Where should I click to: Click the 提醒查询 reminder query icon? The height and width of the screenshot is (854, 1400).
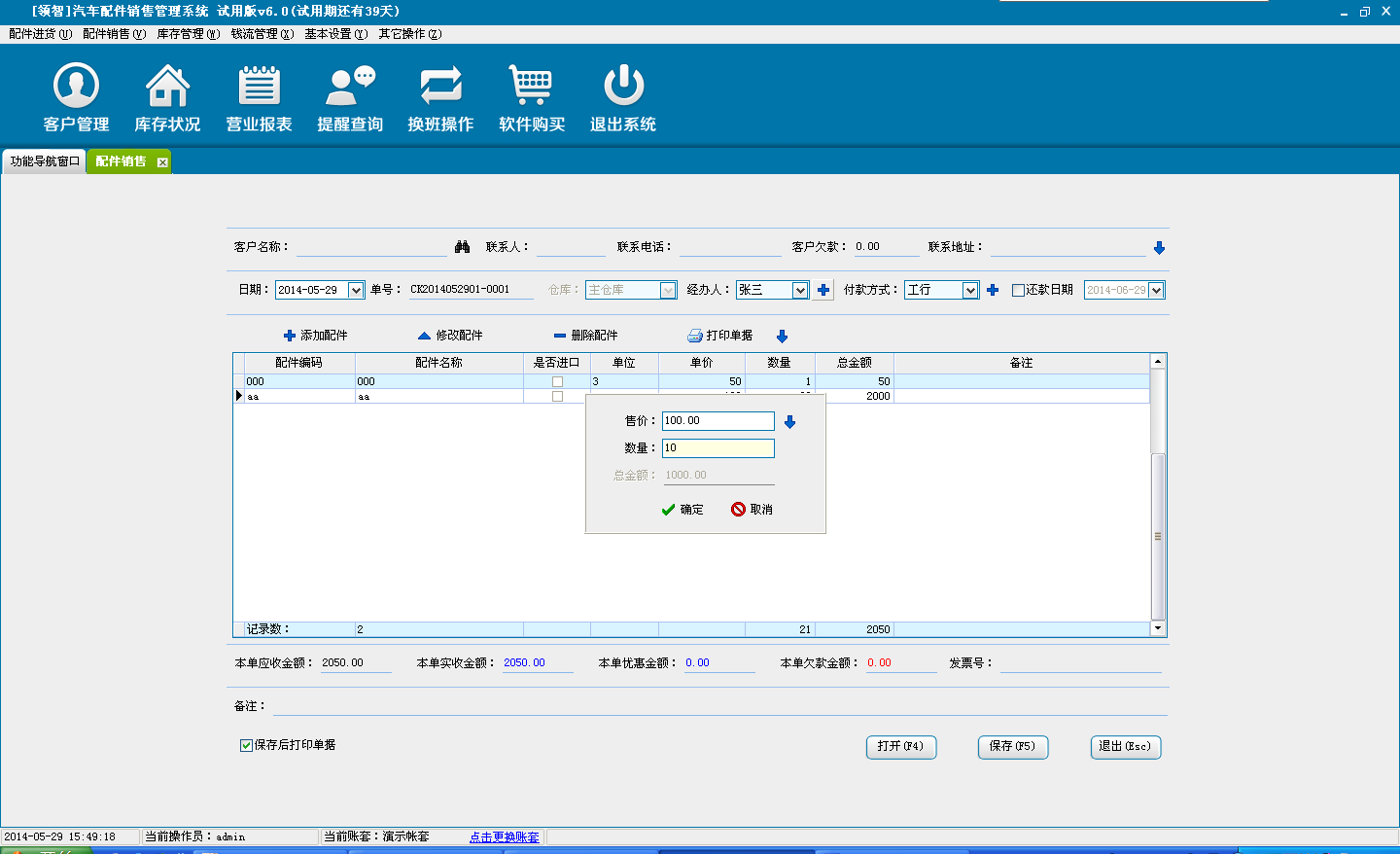pos(350,87)
